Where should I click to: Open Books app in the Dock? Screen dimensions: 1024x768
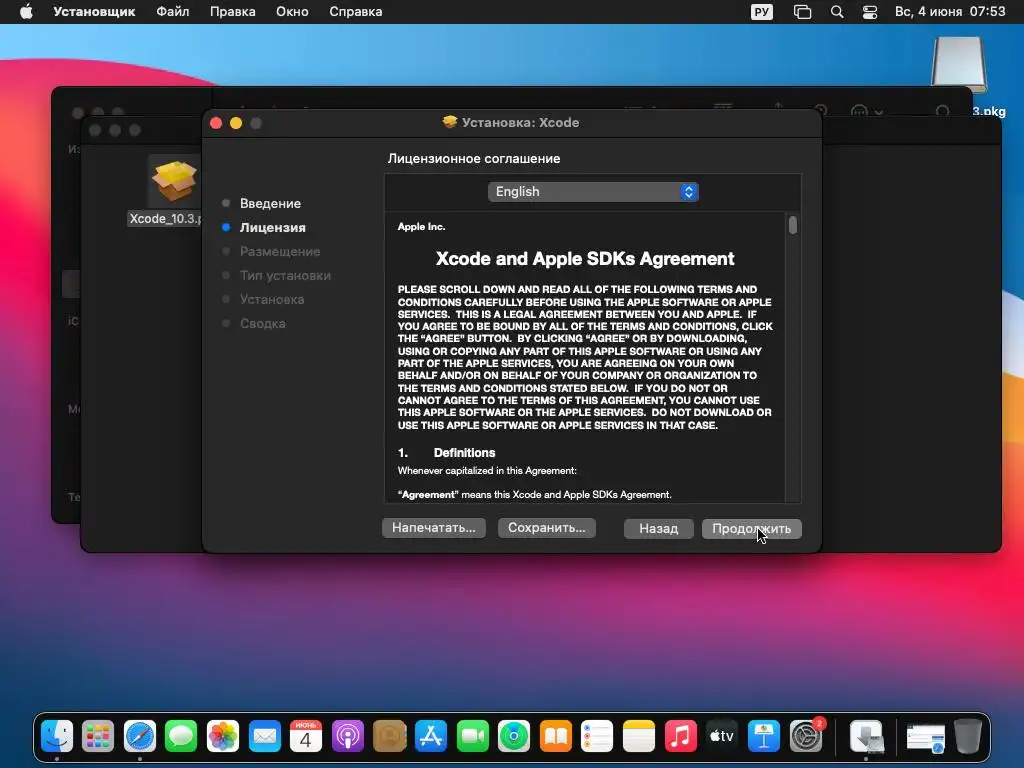[556, 736]
